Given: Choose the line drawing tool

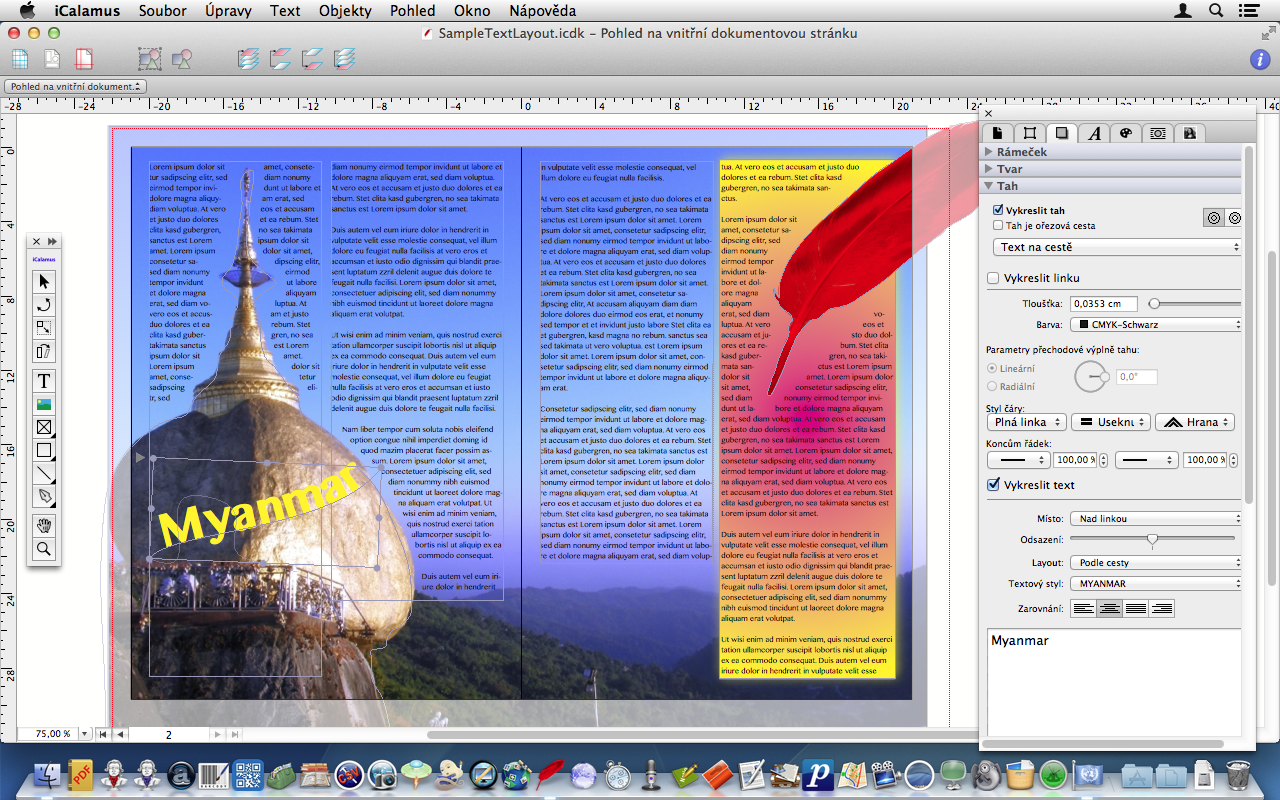Looking at the screenshot, I should pos(44,473).
